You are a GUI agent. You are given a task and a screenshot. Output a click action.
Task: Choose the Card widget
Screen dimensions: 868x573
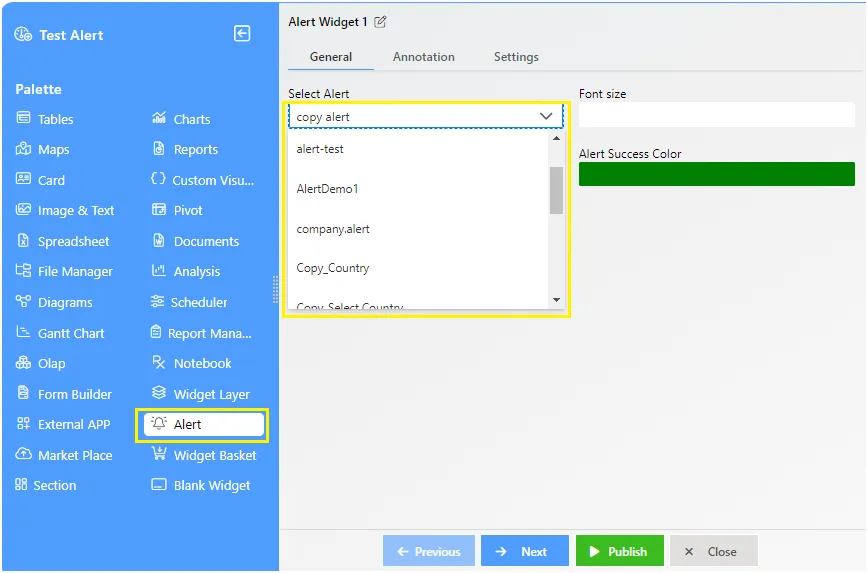pos(40,180)
